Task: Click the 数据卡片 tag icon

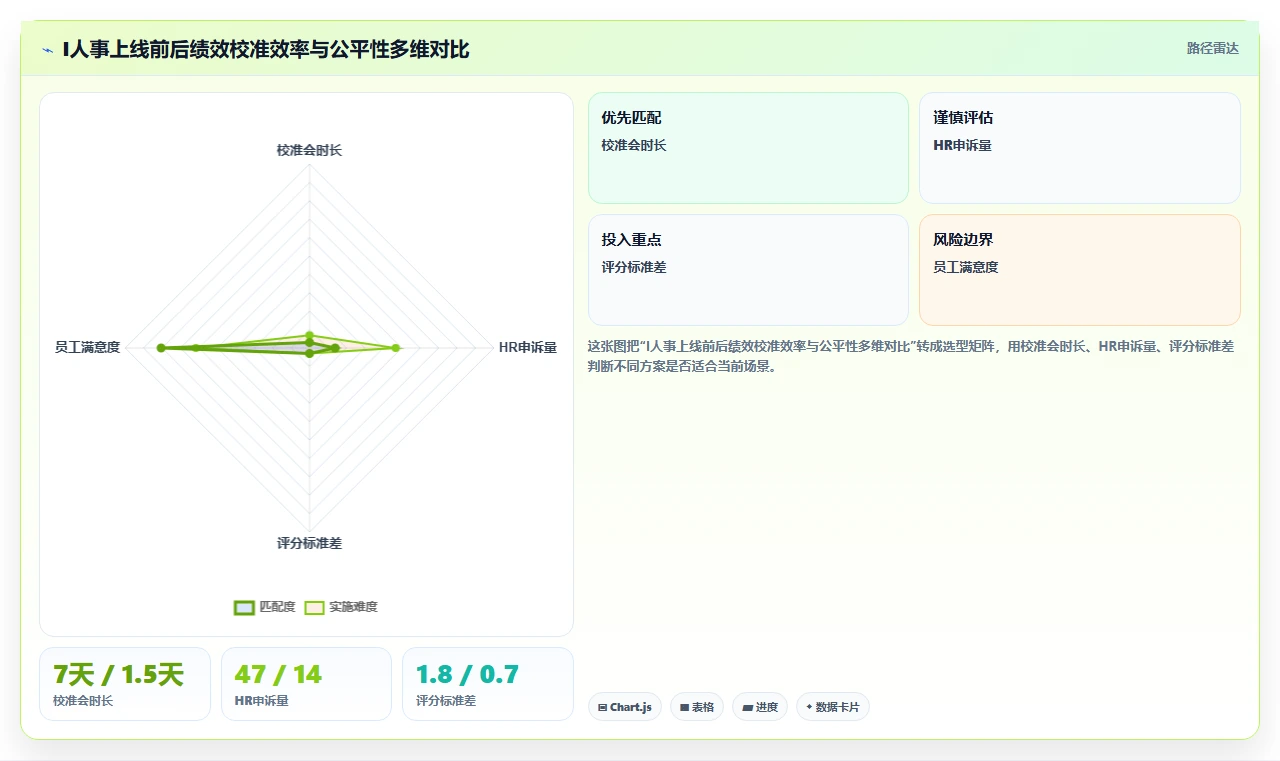Action: coord(809,707)
